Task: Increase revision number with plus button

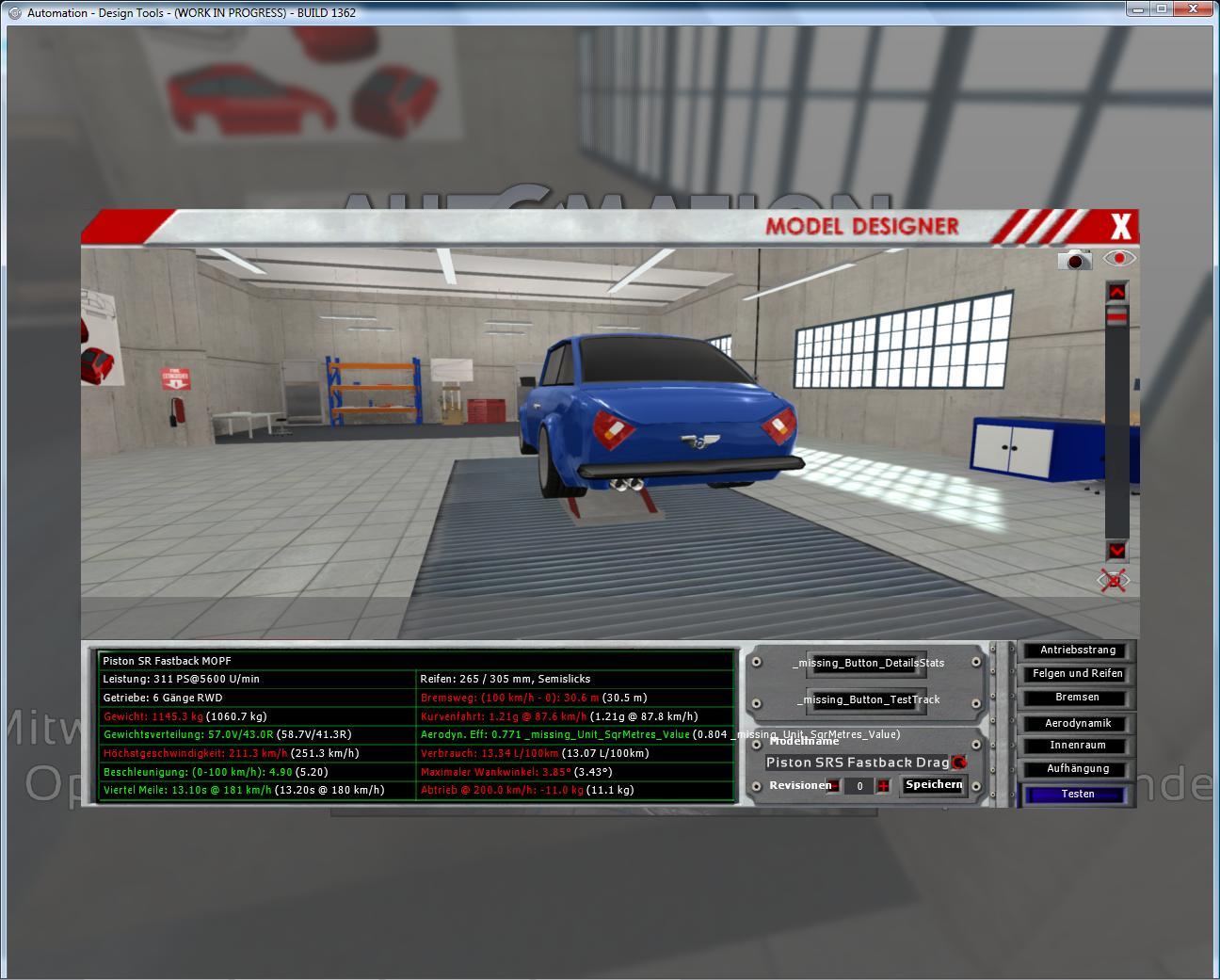Action: click(883, 786)
